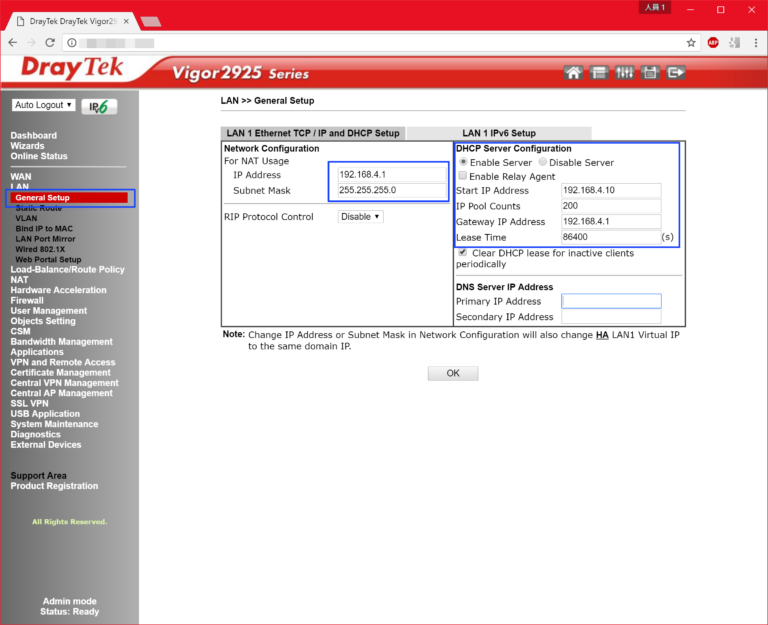This screenshot has width=768, height=625.
Task: Close the DrayTek browser tab
Action: (x=126, y=21)
